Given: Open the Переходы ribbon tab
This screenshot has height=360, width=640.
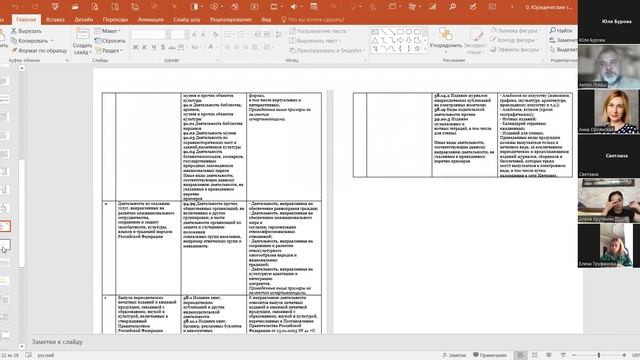Looking at the screenshot, I should coord(115,20).
